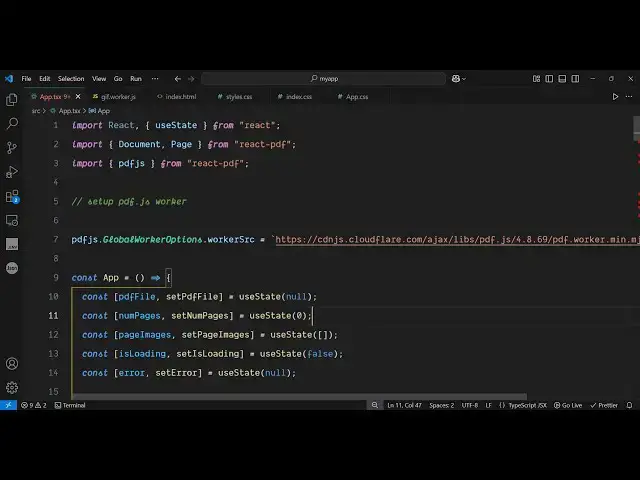640x480 pixels.
Task: Open Remote Explorer view
Action: pyautogui.click(x=12, y=220)
